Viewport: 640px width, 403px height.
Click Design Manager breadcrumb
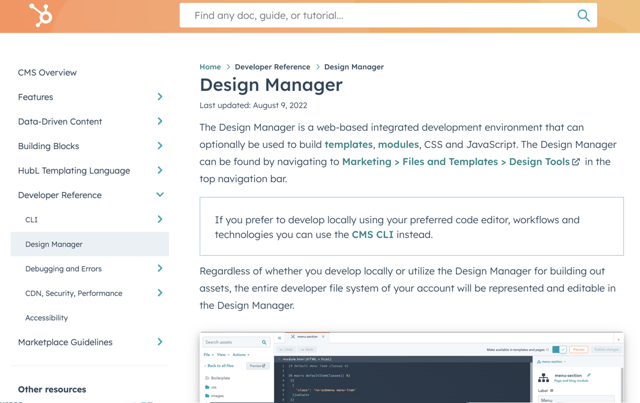coord(354,67)
